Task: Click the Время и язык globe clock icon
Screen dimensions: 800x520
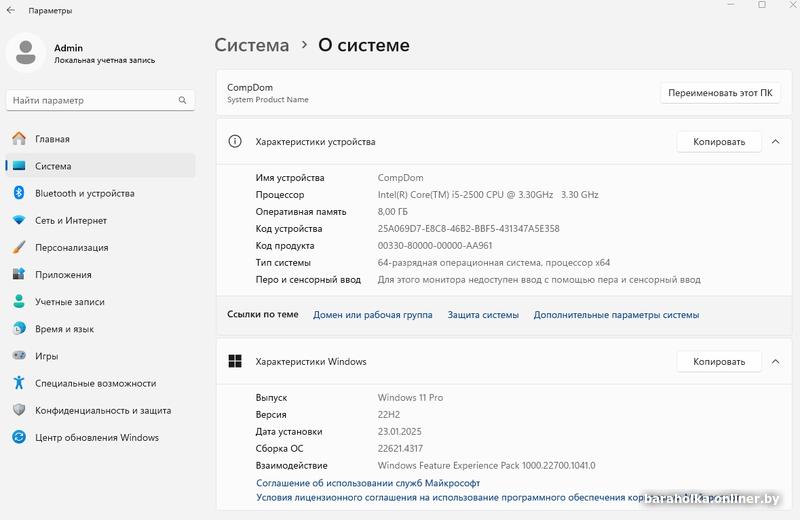Action: click(x=19, y=328)
